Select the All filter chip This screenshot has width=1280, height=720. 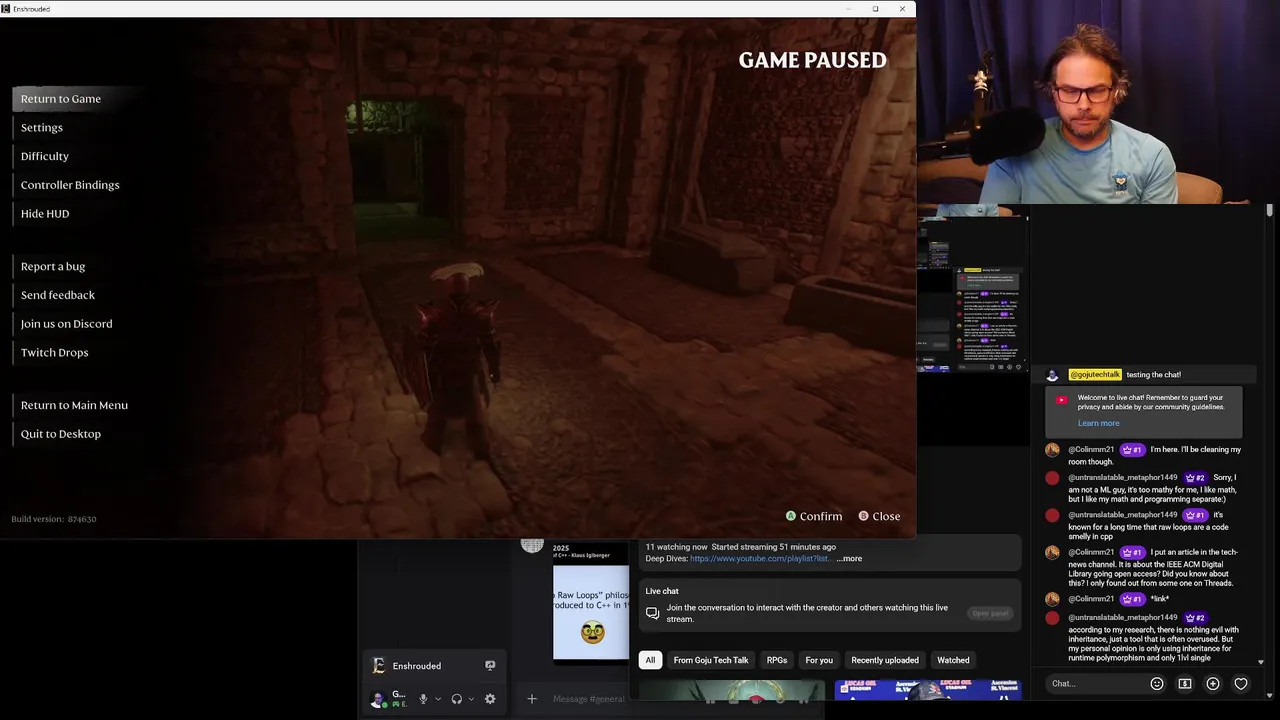click(650, 660)
